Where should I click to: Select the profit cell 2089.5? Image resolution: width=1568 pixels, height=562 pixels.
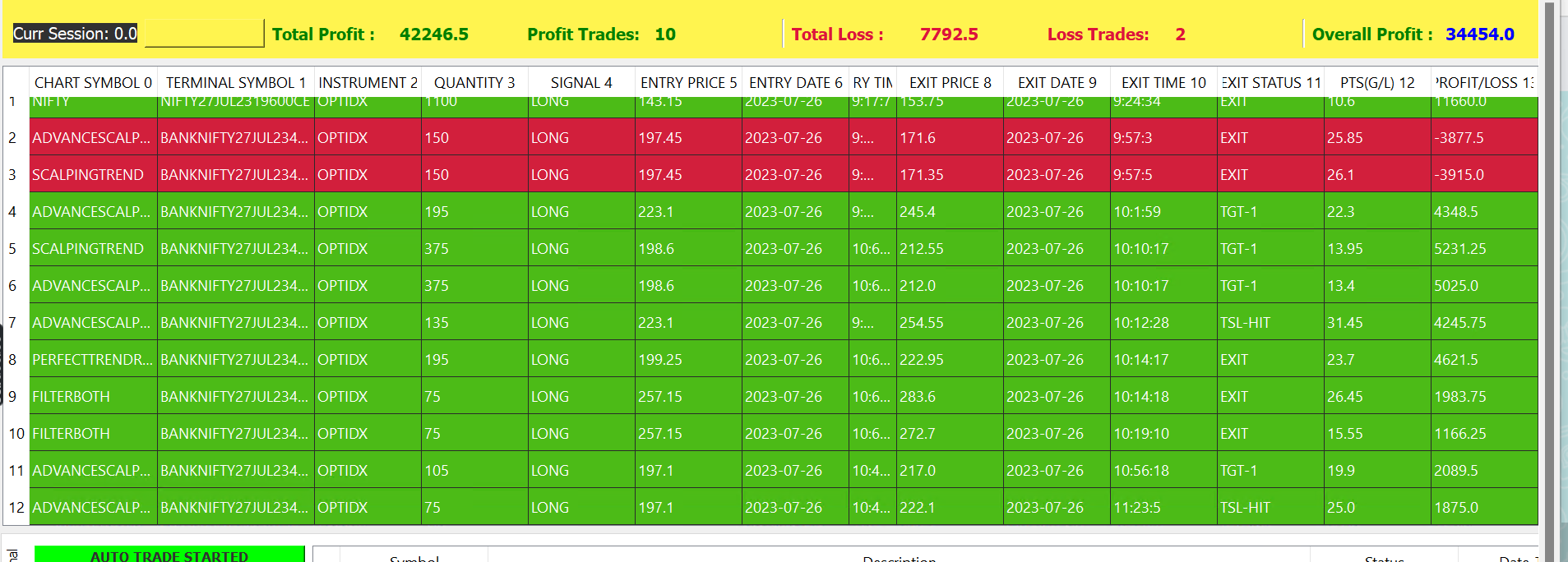pos(1484,470)
